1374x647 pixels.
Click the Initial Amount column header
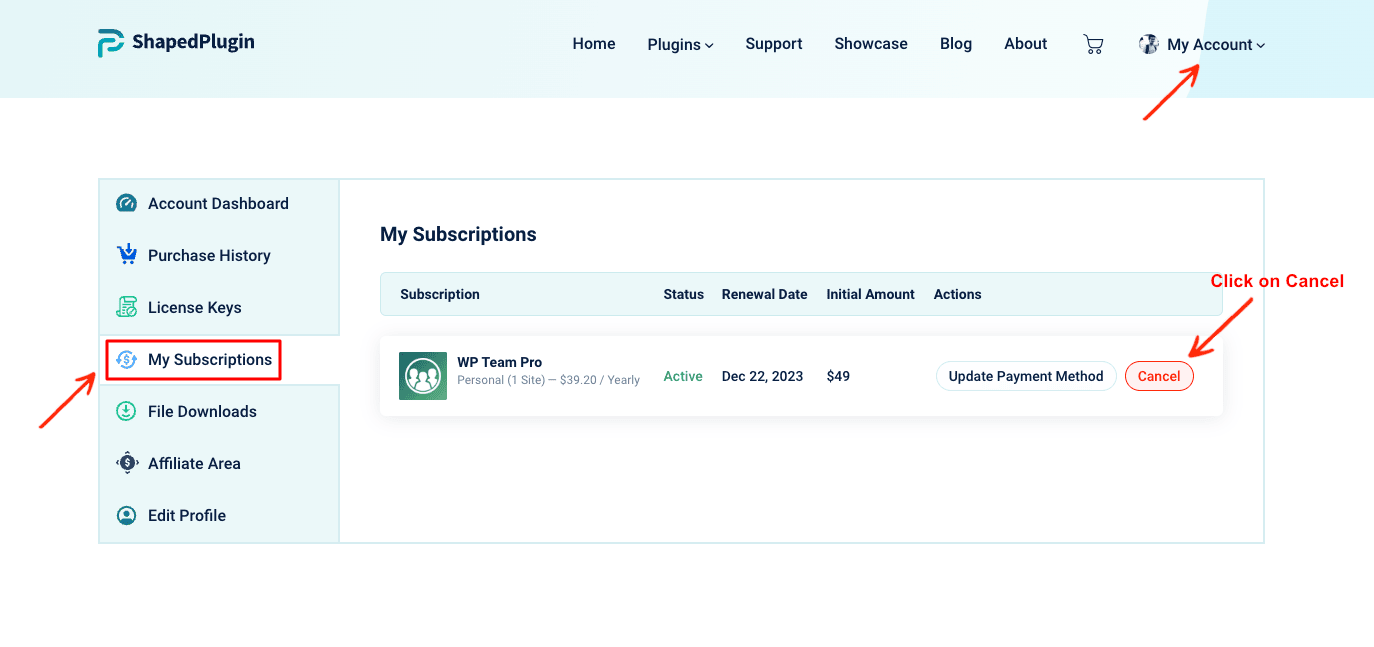click(871, 294)
